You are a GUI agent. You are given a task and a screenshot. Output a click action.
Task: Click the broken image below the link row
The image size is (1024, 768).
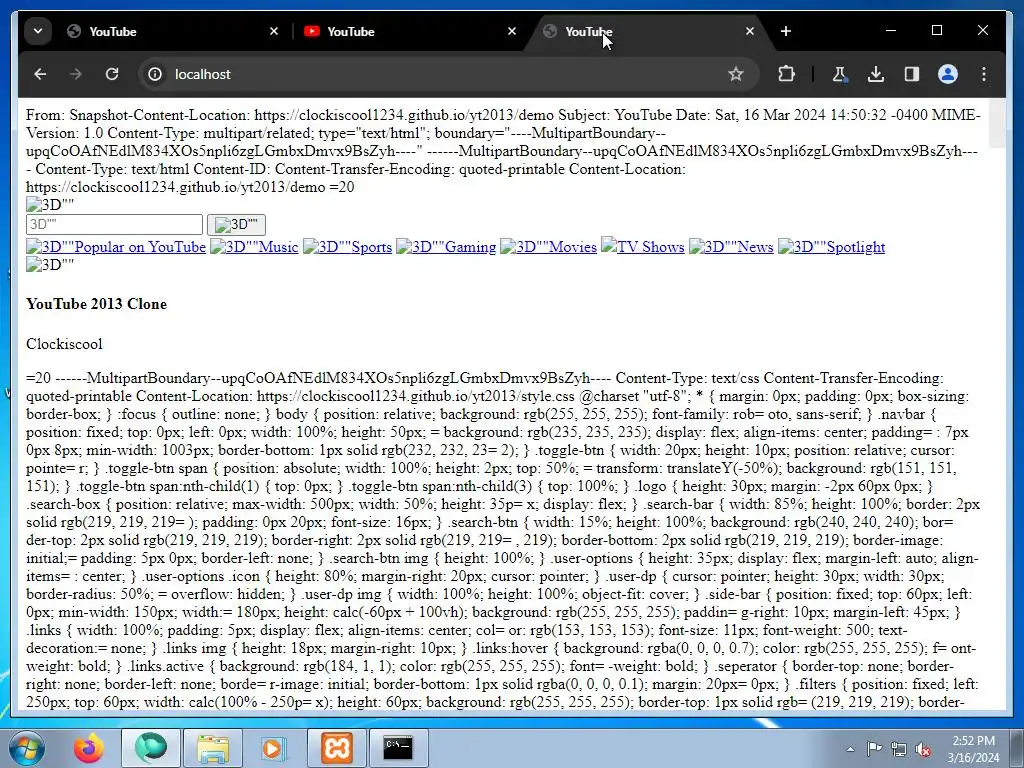tap(50, 264)
